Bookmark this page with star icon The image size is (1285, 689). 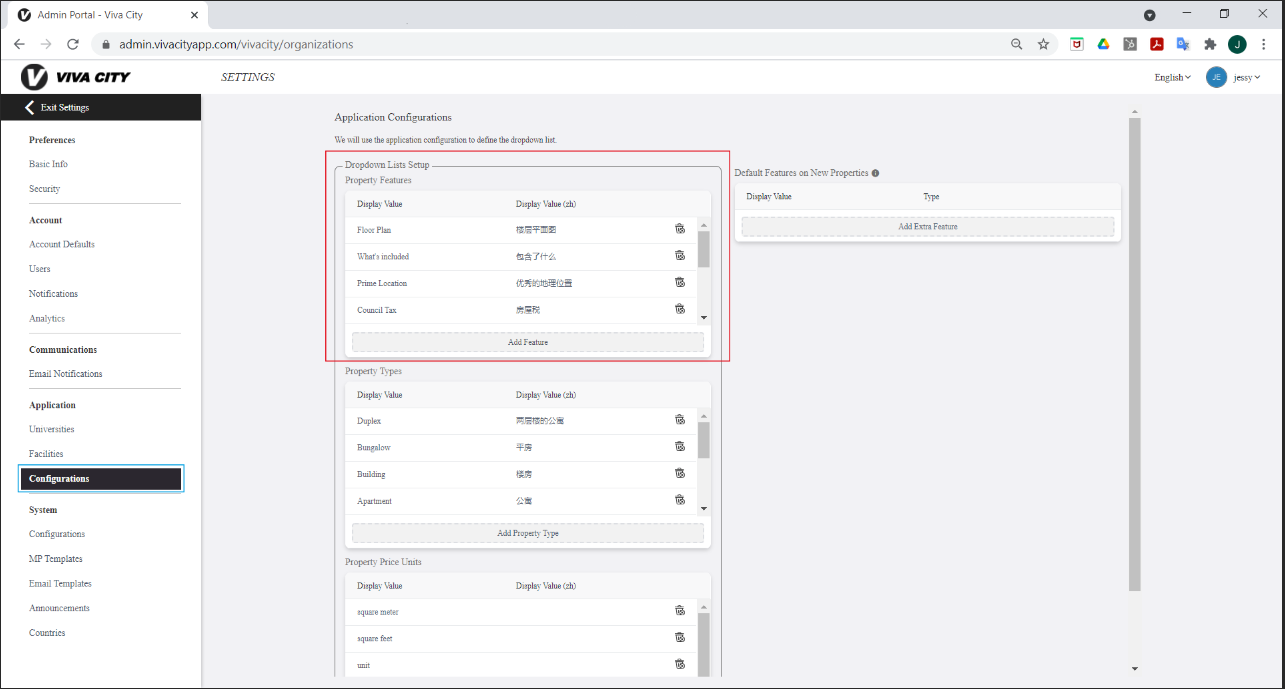pyautogui.click(x=1043, y=44)
